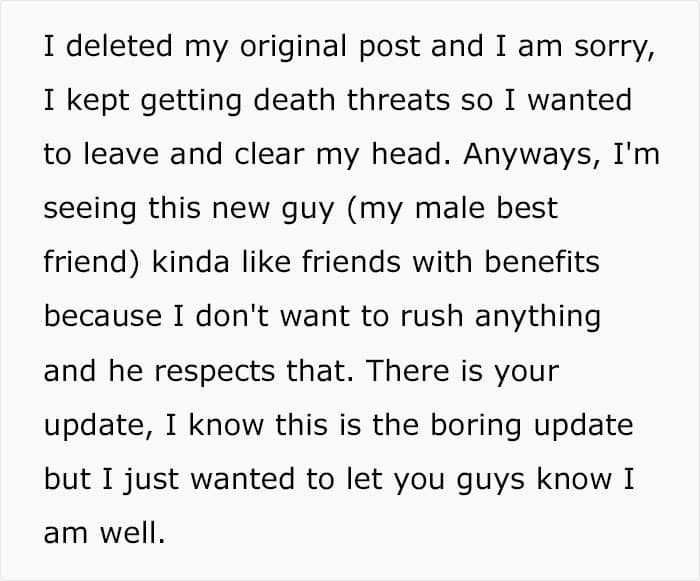Click the final word "well."
Viewport: 700px width, 581px height.
pos(133,533)
